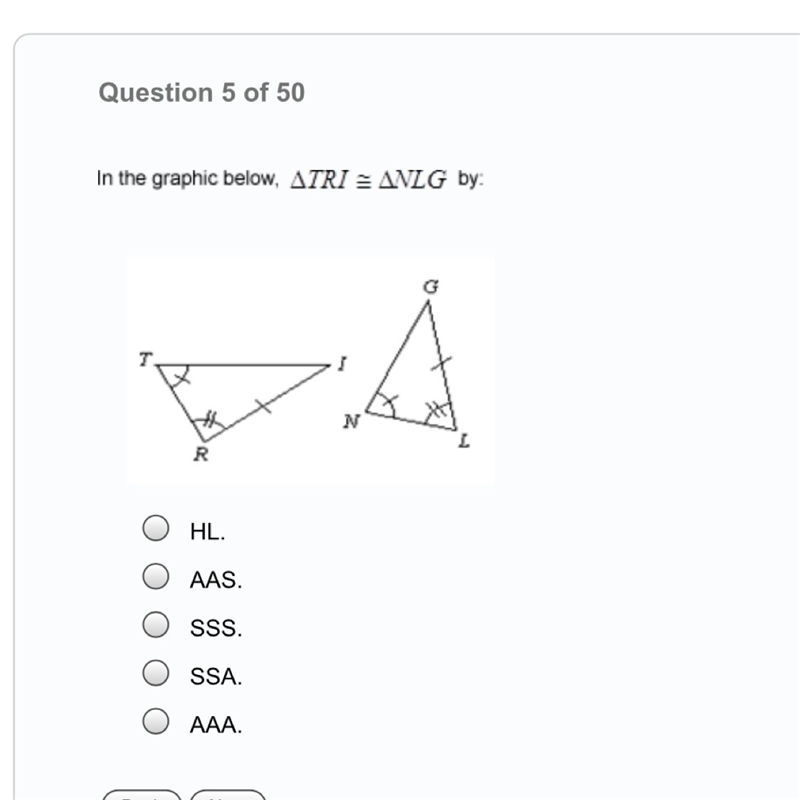Pick the SSS. radio button

[156, 624]
